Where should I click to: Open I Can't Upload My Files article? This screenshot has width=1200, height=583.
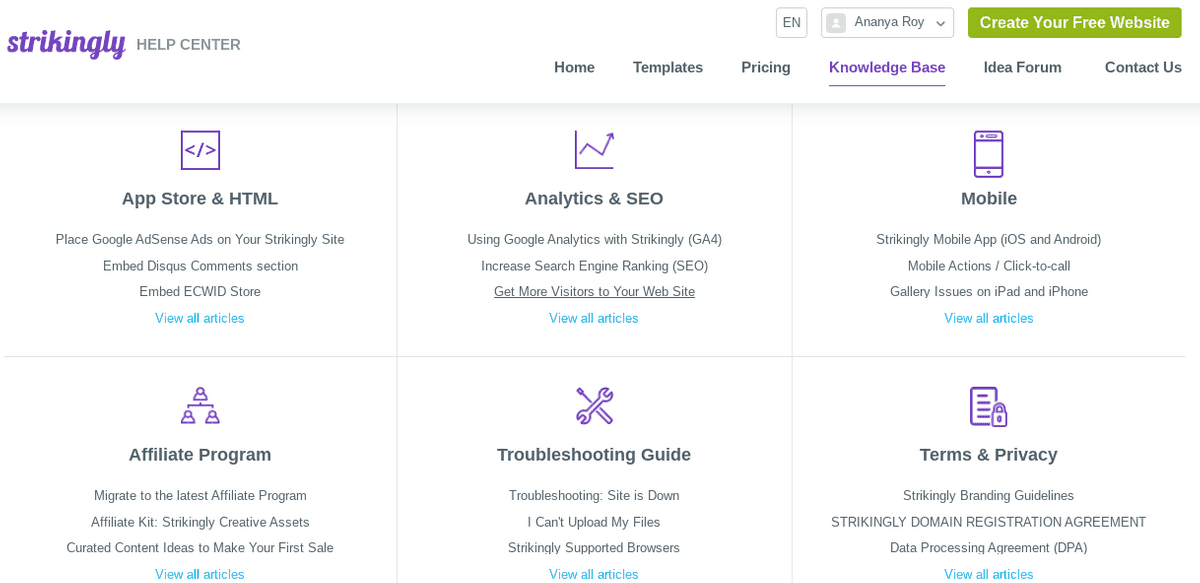pyautogui.click(x=594, y=522)
